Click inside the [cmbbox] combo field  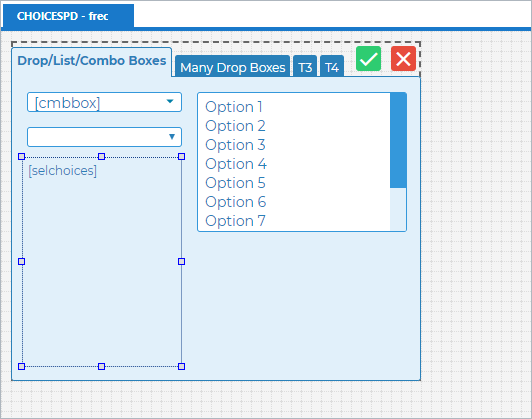(104, 102)
